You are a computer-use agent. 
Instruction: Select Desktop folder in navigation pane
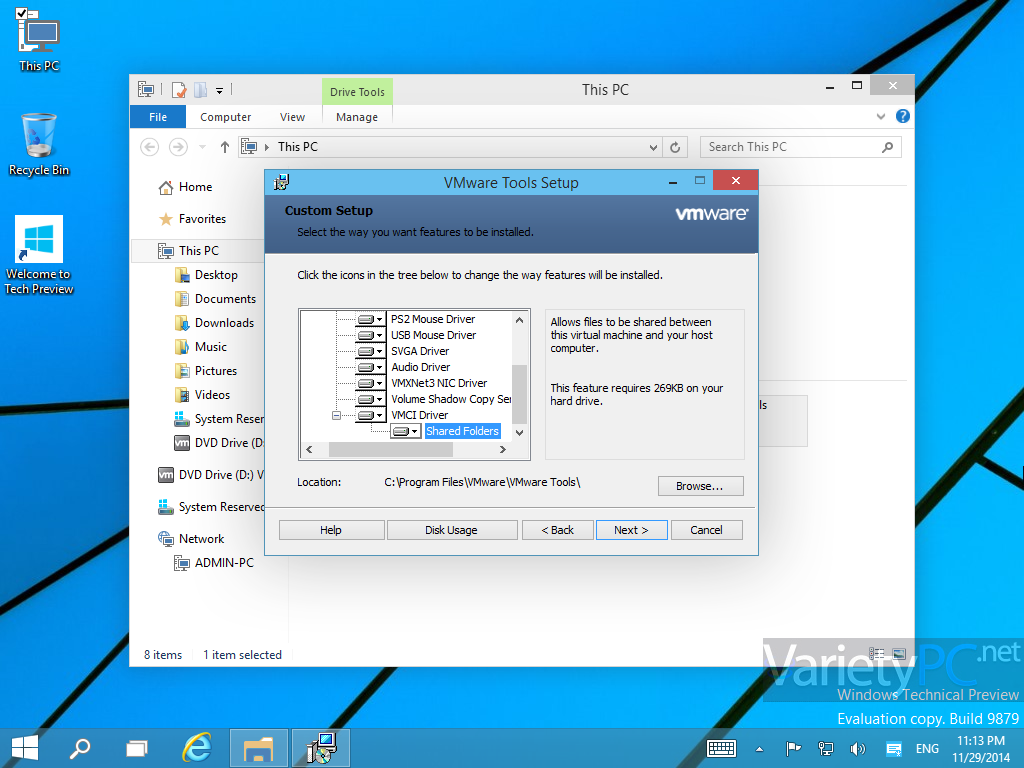click(216, 275)
